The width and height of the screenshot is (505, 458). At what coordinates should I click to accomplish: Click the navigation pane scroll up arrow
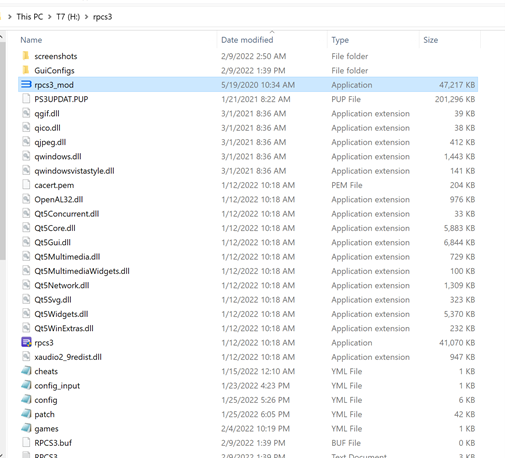point(2,36)
